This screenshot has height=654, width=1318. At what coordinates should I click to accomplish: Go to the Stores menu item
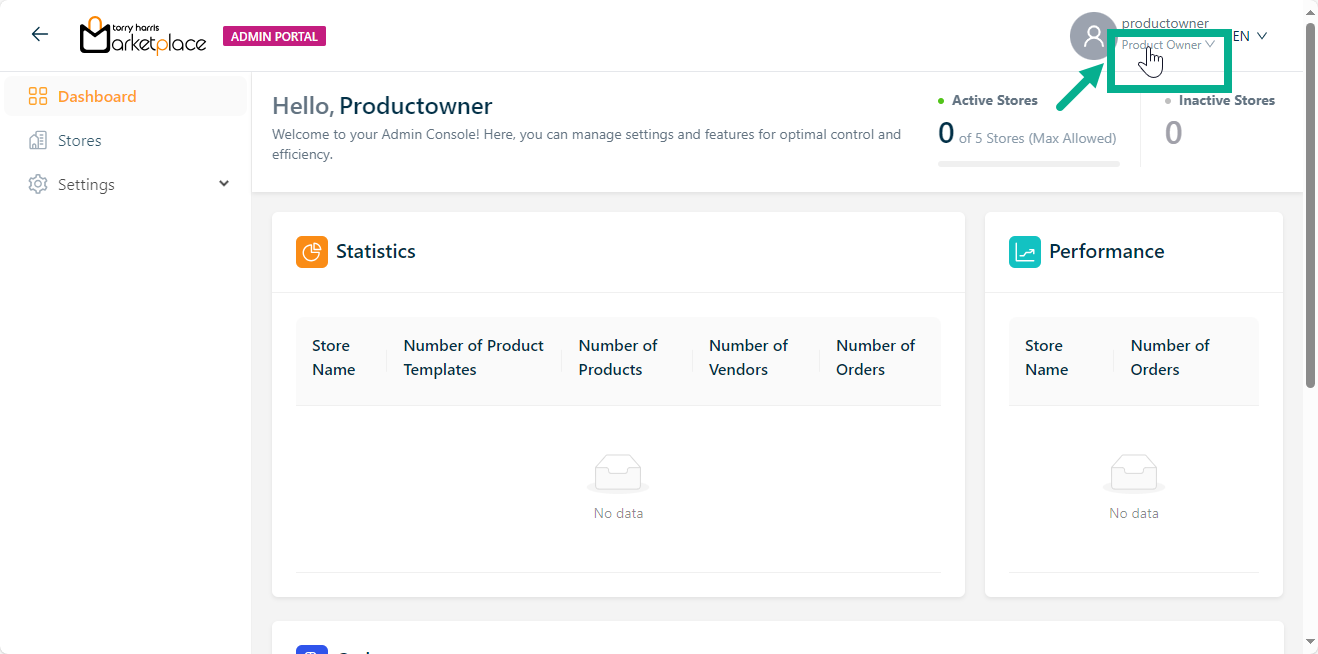(x=80, y=141)
